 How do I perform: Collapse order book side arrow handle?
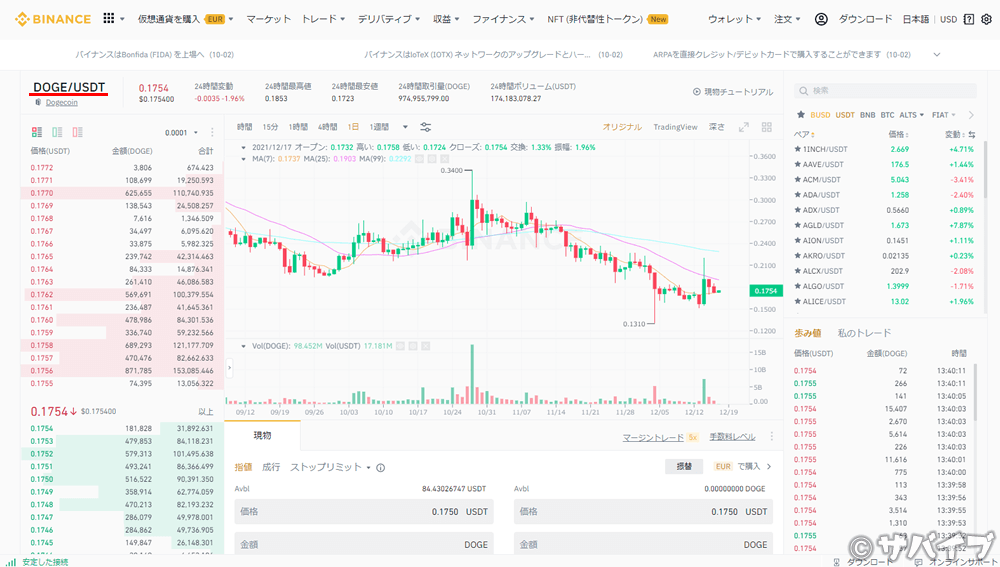[229, 367]
